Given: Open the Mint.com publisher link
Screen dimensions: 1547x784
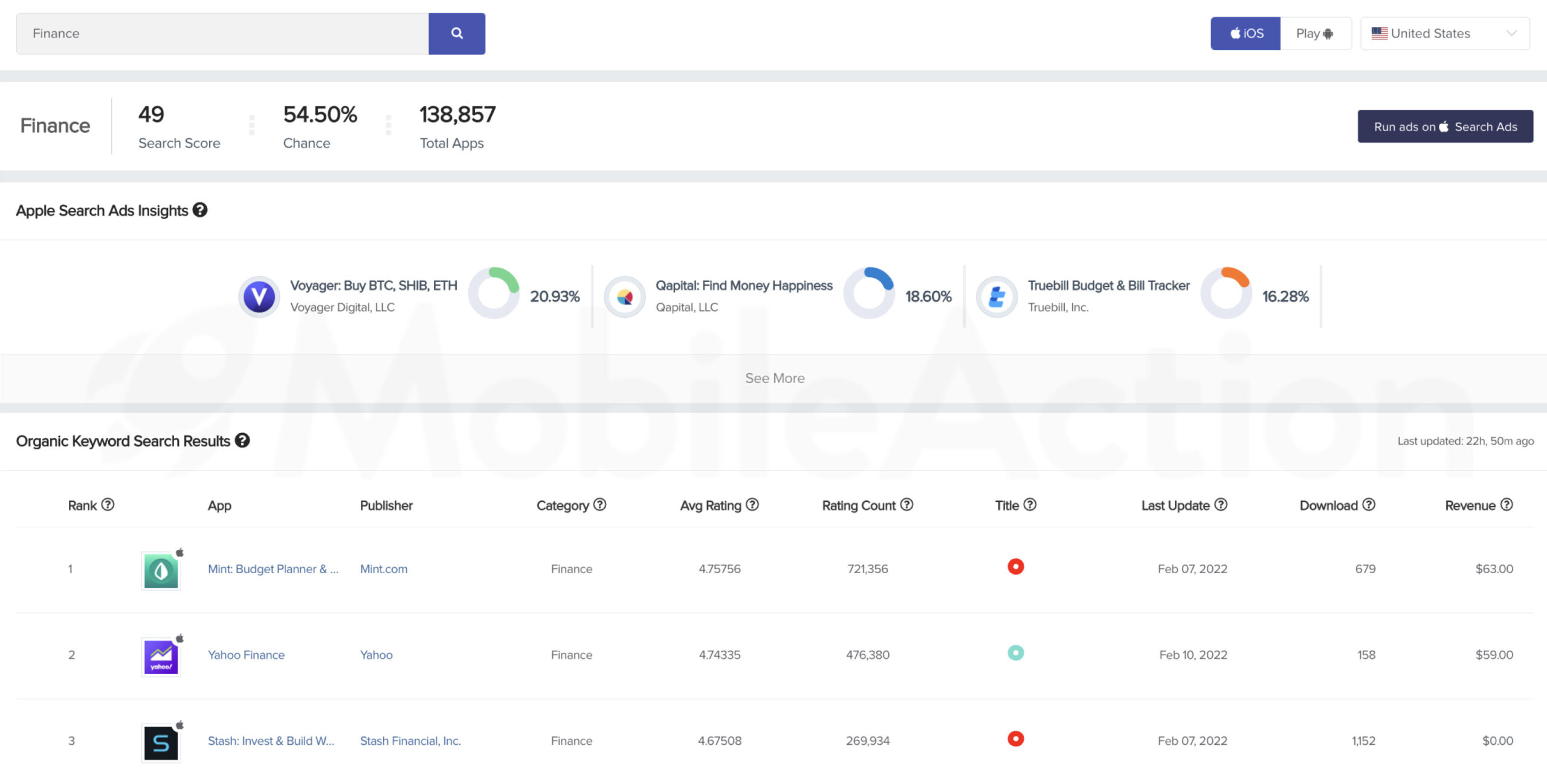Looking at the screenshot, I should point(384,569).
